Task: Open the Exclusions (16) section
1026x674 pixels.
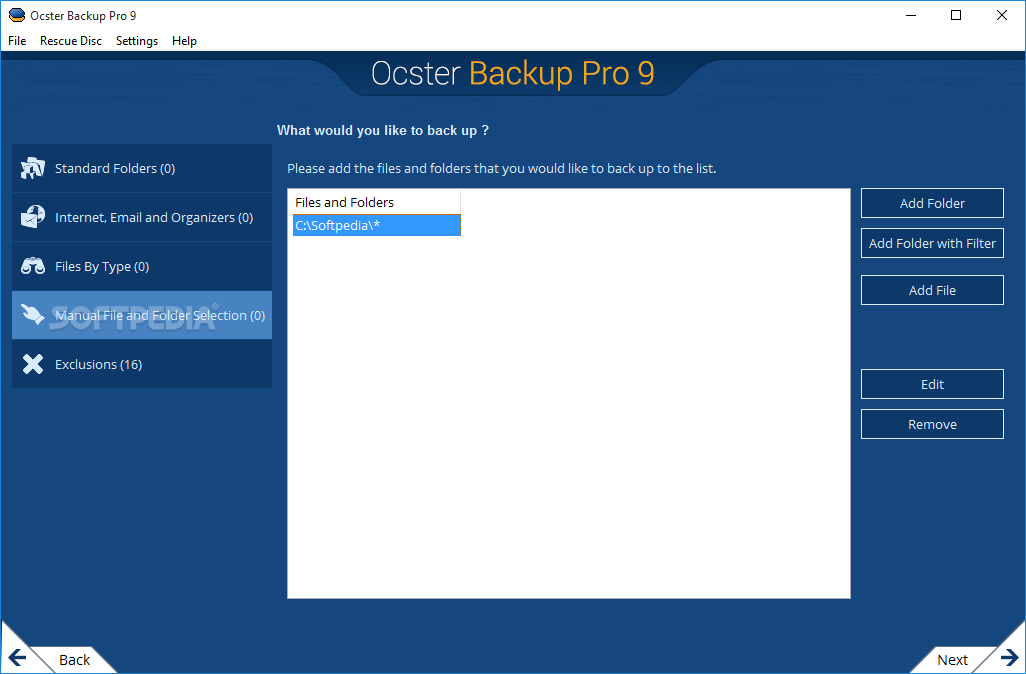Action: click(142, 364)
